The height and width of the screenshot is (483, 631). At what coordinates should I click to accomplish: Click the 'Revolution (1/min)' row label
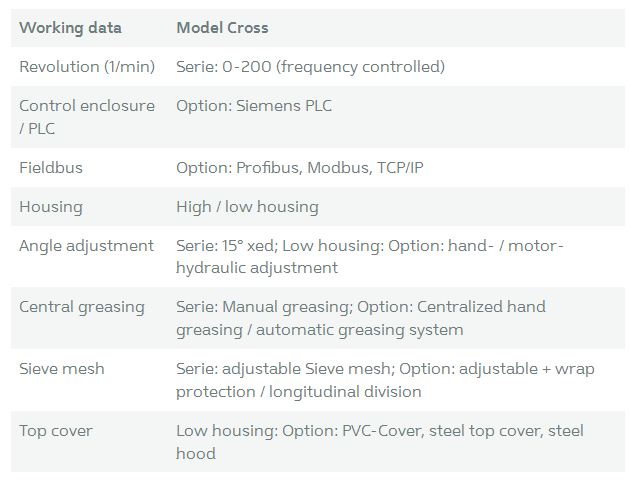coord(87,67)
